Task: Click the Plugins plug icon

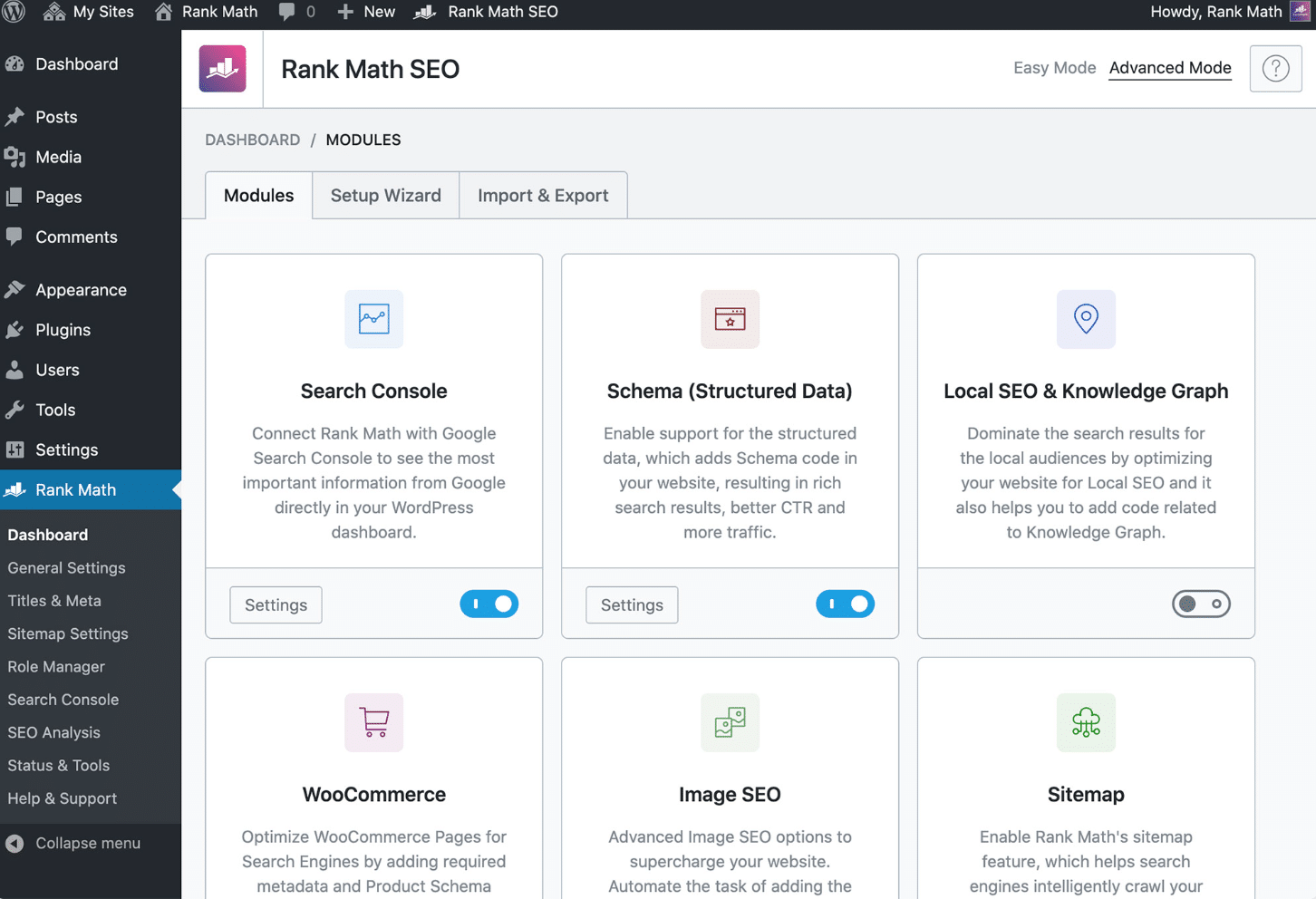Action: pos(15,330)
